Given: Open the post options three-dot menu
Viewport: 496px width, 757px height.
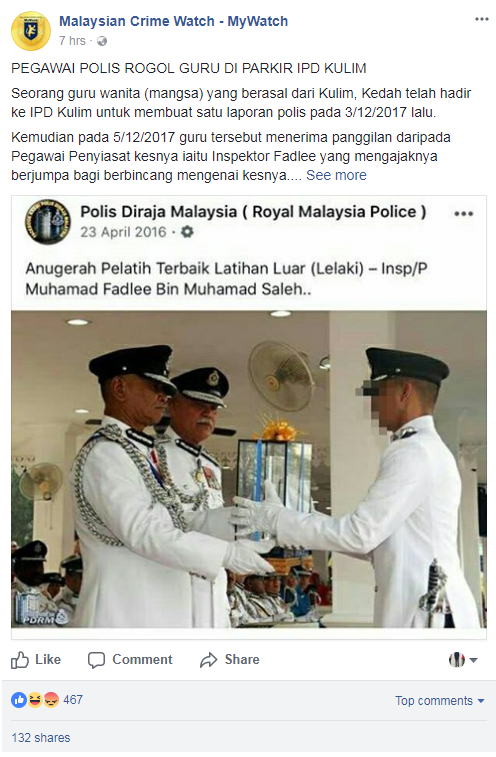Looking at the screenshot, I should tap(482, 19).
